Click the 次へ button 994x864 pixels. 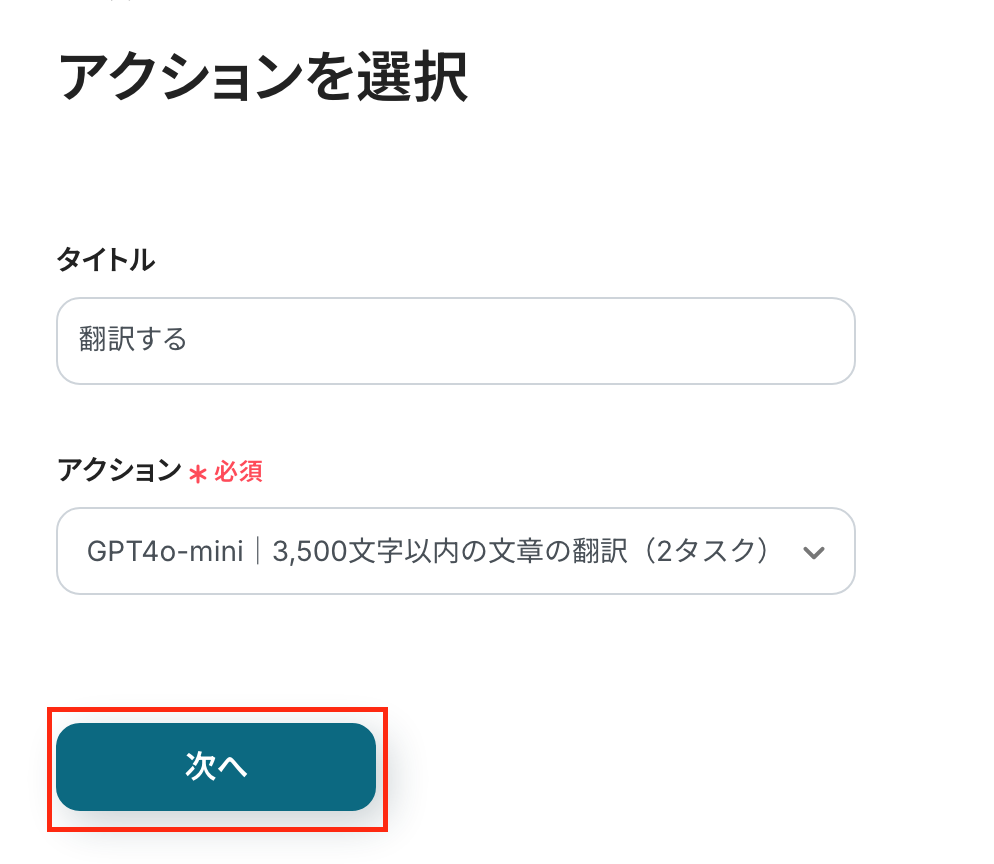(216, 767)
